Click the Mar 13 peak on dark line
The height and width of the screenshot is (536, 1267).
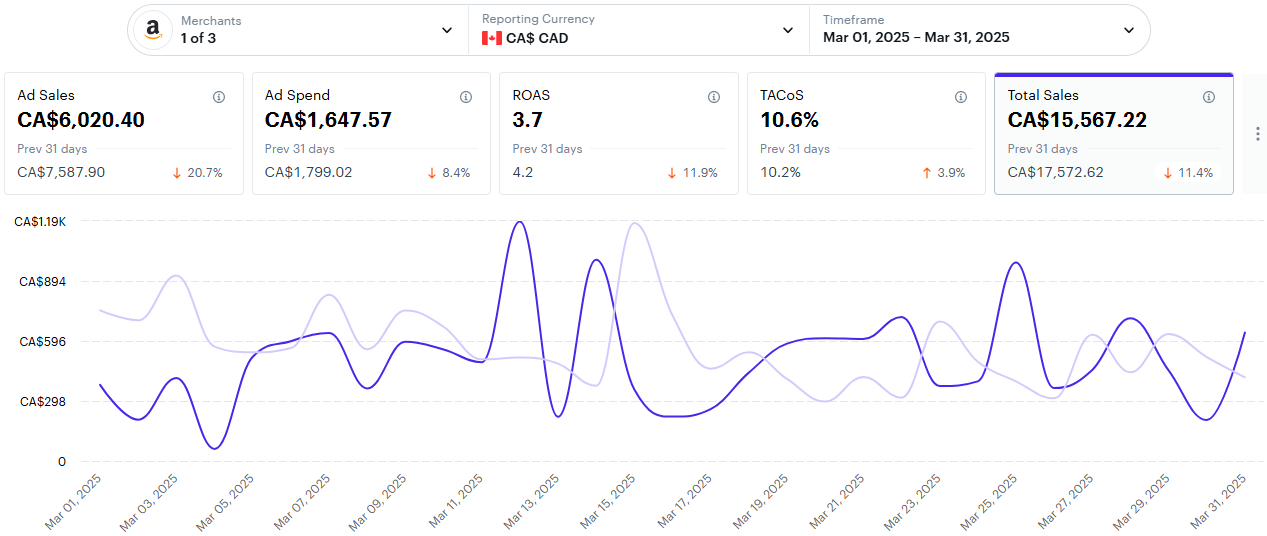pos(519,222)
